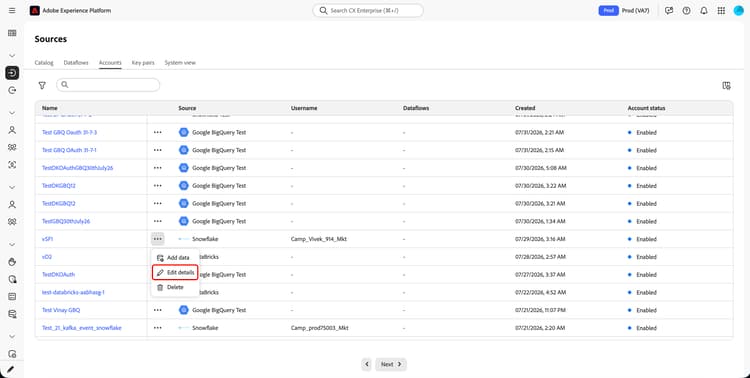Switch to the Catalog tab
The width and height of the screenshot is (750, 378).
44,63
